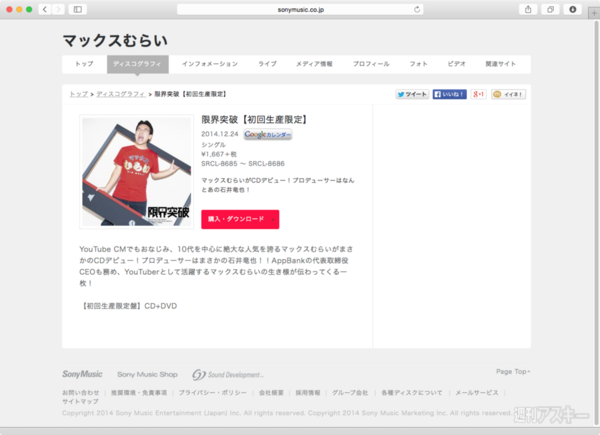Open the Downloads icon in toolbar

[x=572, y=9]
